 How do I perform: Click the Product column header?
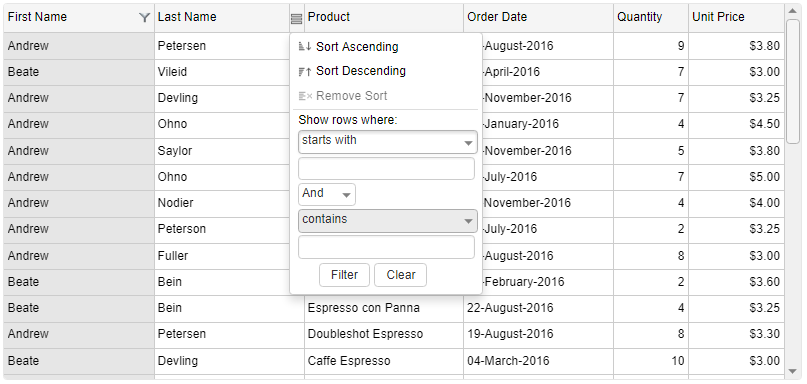[384, 17]
